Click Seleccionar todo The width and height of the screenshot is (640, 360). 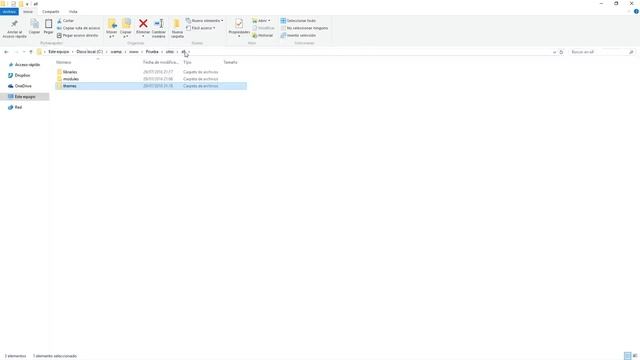click(298, 20)
